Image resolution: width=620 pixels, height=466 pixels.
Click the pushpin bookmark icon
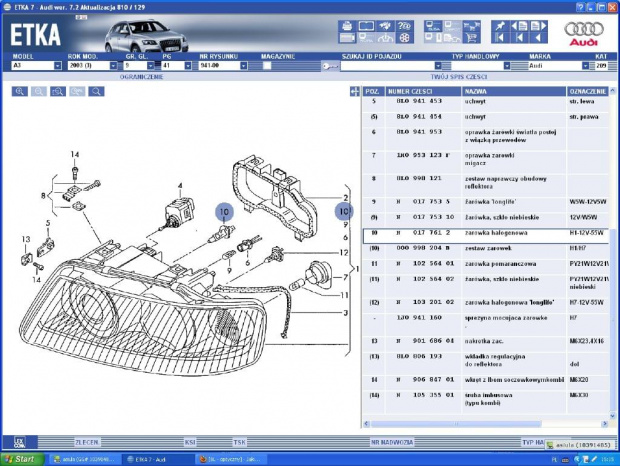(500, 26)
